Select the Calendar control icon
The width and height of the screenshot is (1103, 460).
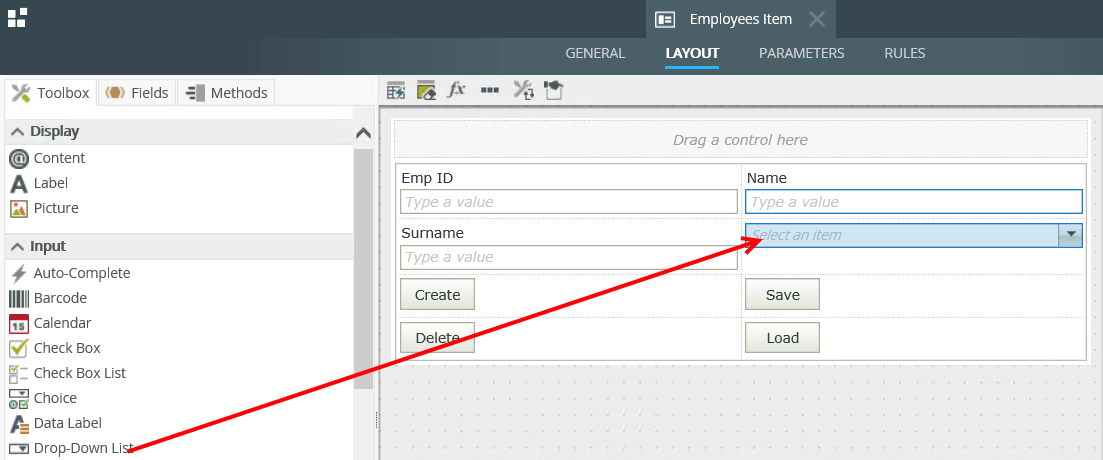tap(18, 324)
